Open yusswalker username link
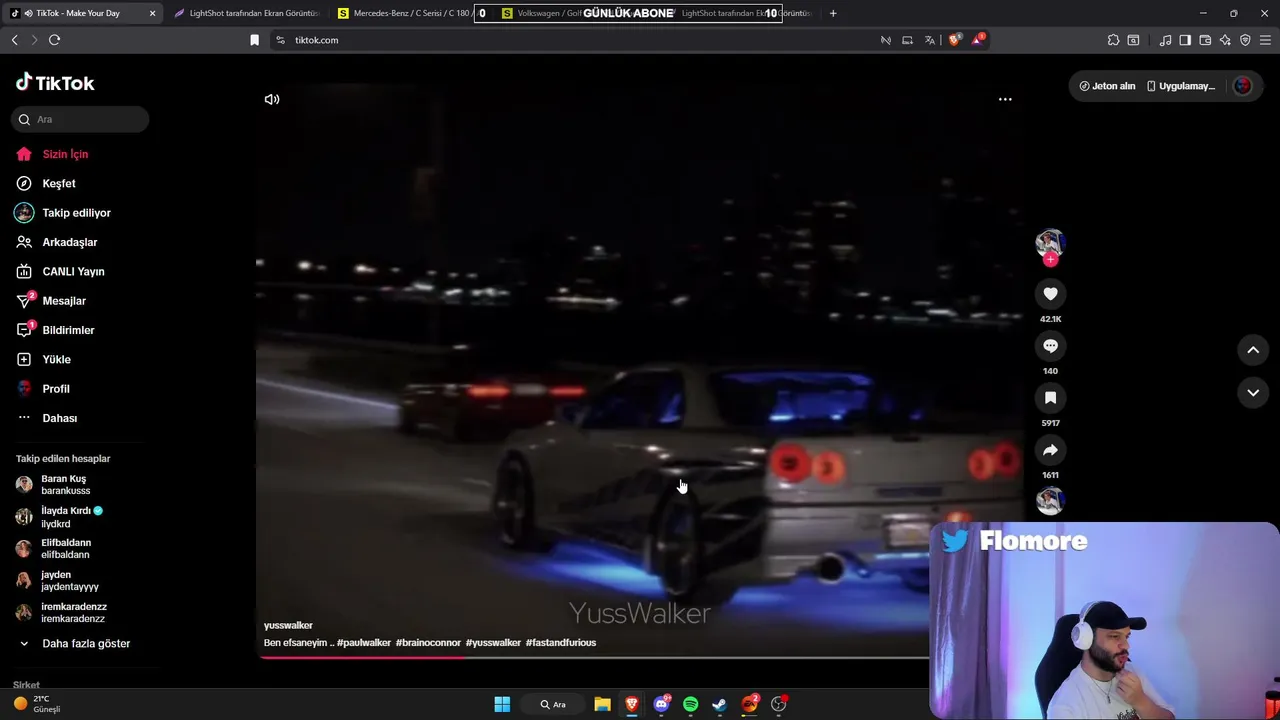Screen dimensions: 1280x720 [288, 625]
